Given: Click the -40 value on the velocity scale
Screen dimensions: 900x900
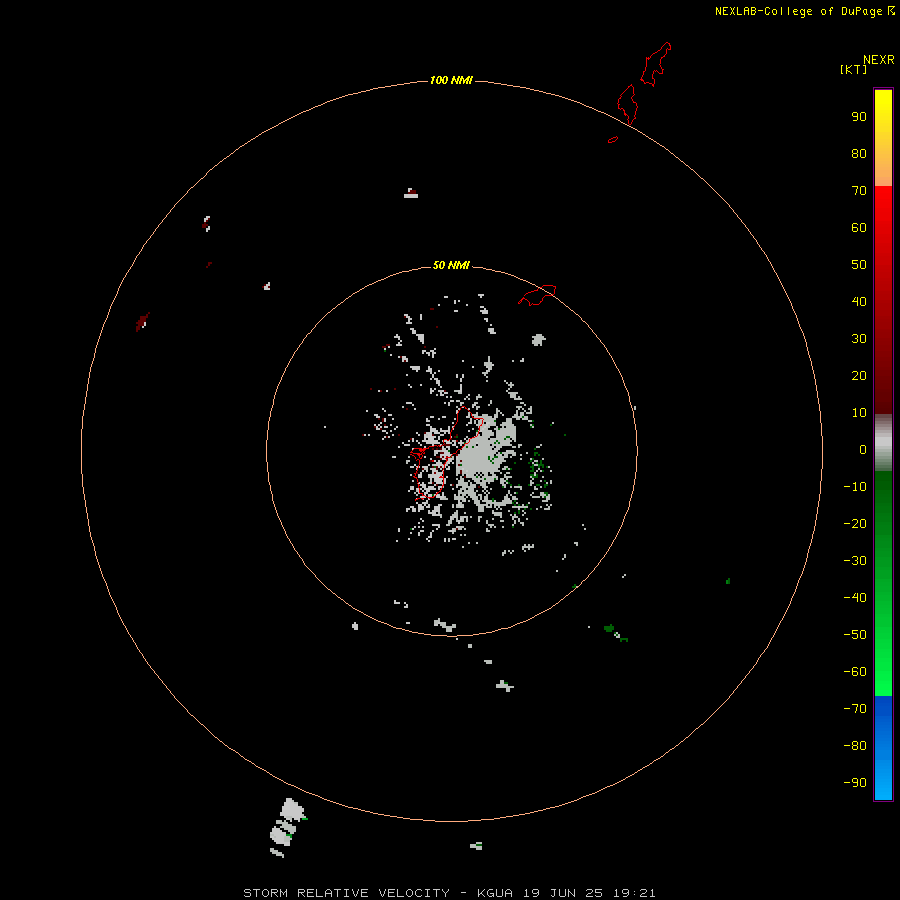Looking at the screenshot, I should [855, 598].
